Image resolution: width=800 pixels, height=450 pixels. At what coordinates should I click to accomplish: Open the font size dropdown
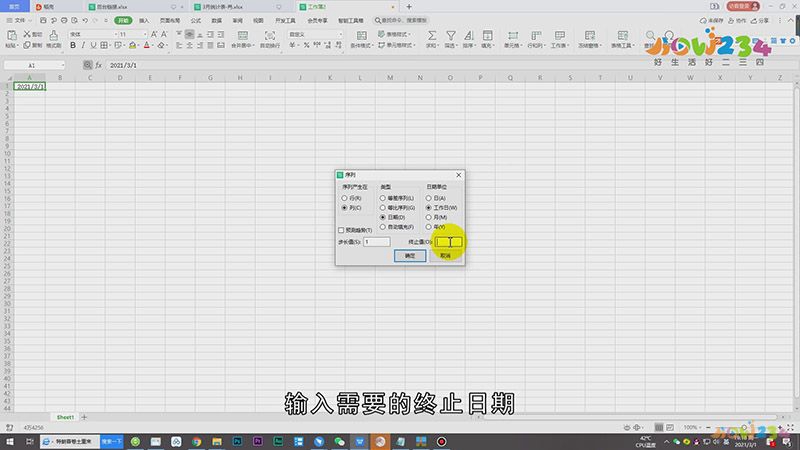coord(145,34)
